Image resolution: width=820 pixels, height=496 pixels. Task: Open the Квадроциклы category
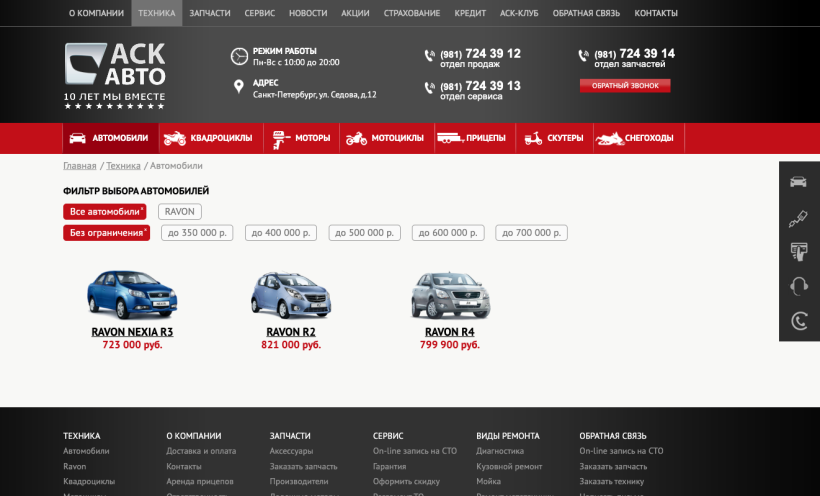[211, 138]
